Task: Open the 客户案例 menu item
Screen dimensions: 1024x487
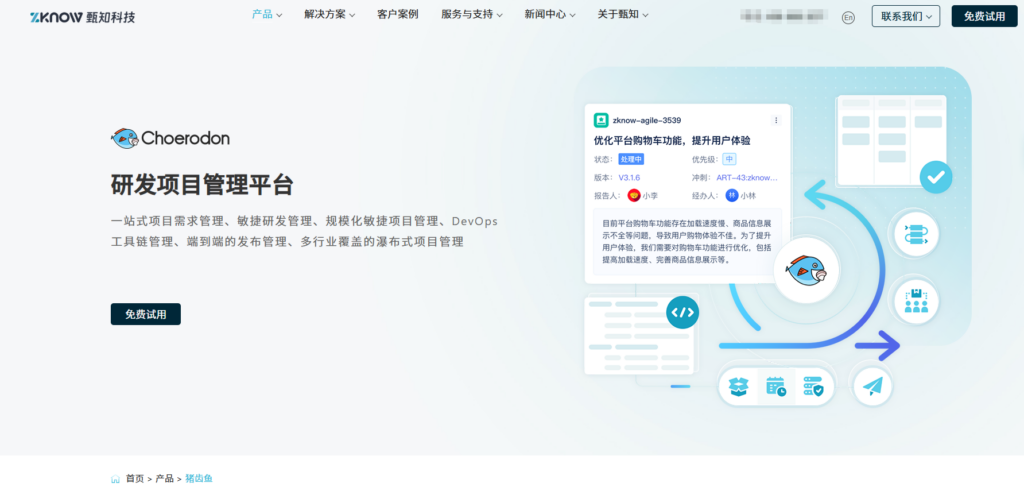Action: [398, 15]
